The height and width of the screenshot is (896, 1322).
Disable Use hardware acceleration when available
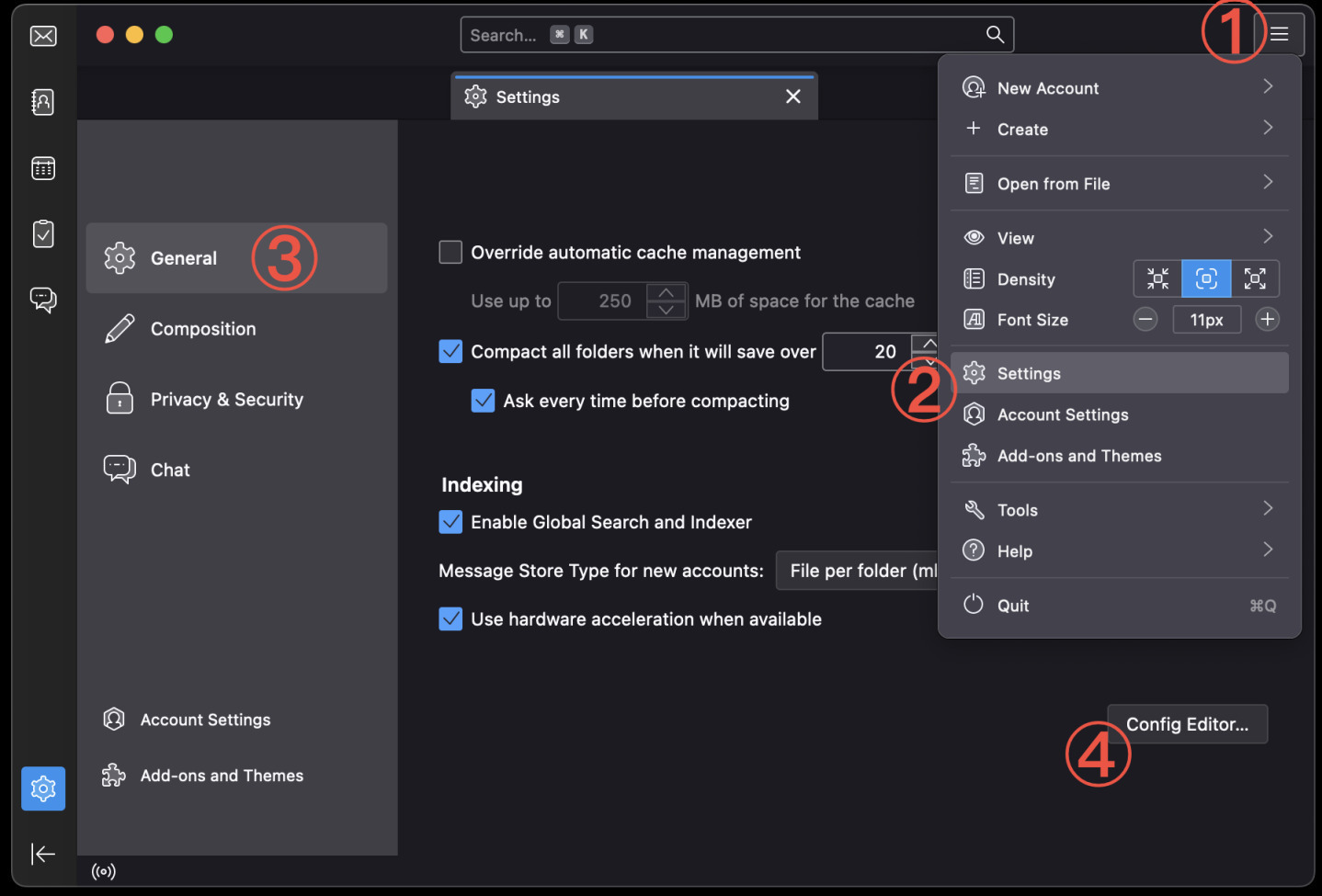[450, 618]
